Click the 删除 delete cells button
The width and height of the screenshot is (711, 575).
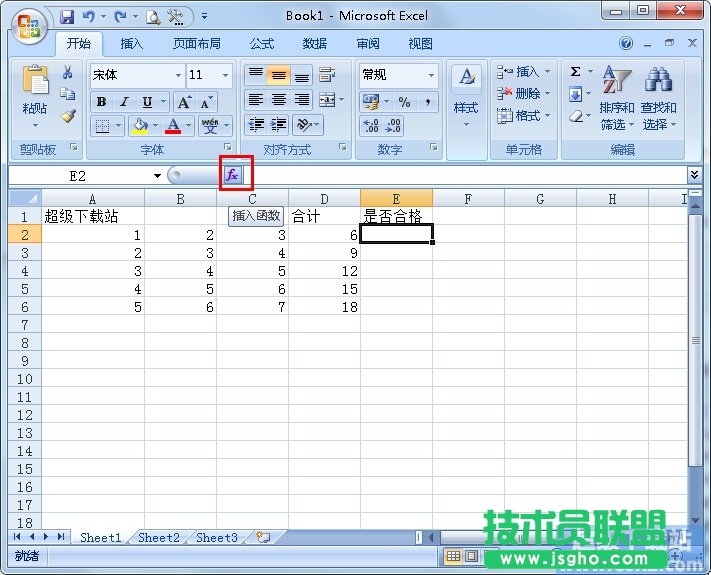[523, 94]
